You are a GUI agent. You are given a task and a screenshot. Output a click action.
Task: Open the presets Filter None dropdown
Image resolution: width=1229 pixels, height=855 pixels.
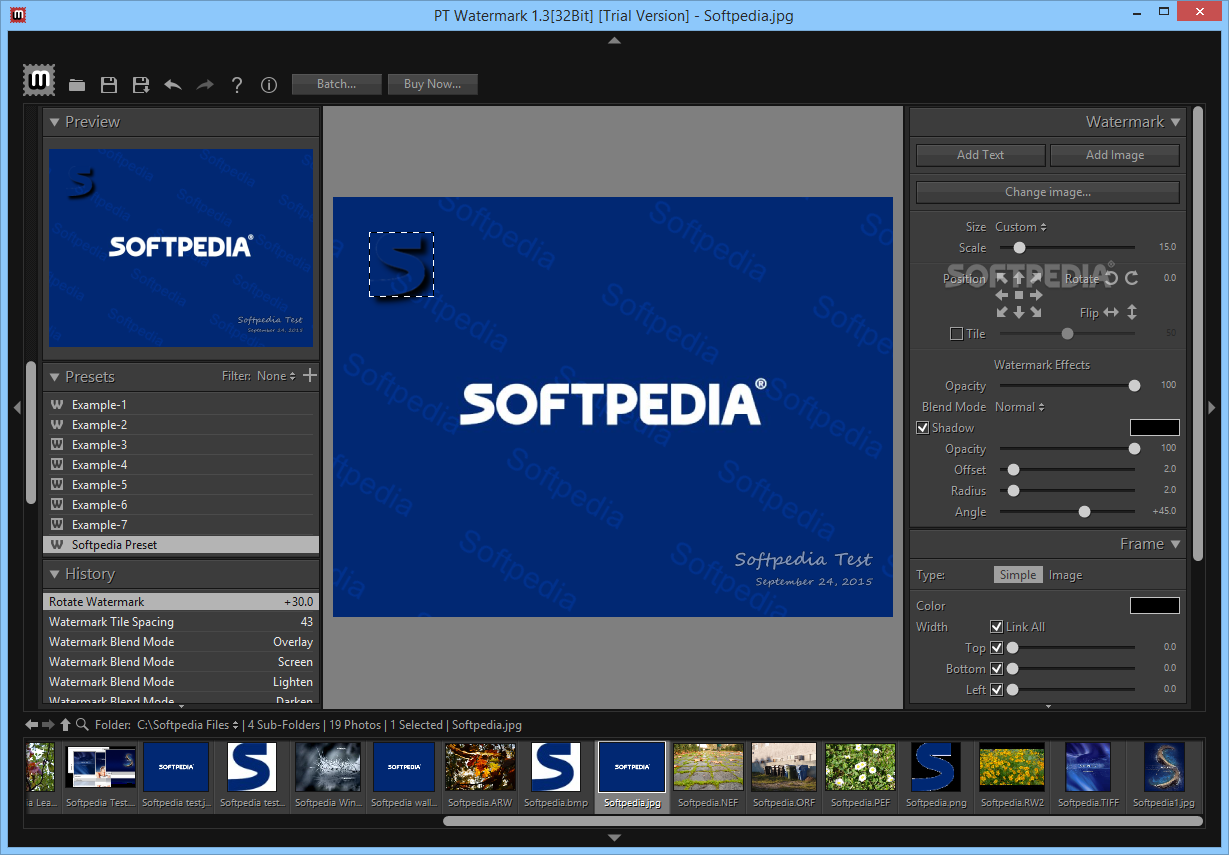tap(277, 377)
